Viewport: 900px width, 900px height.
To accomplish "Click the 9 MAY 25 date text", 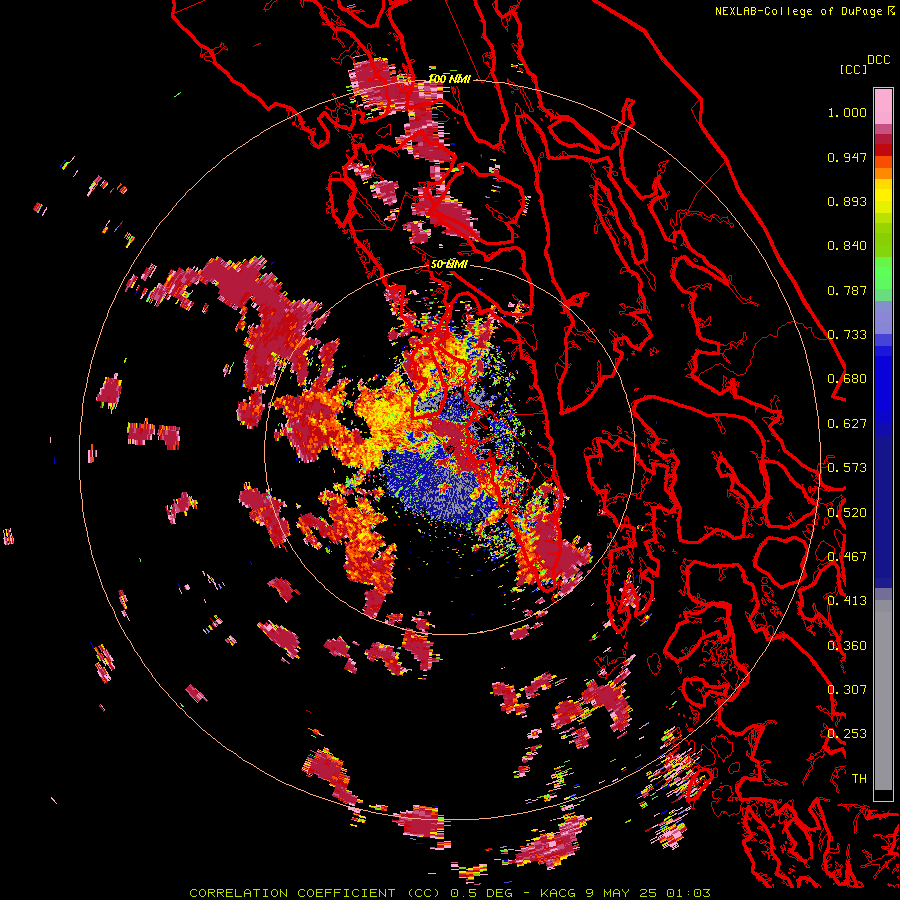I will [x=620, y=893].
